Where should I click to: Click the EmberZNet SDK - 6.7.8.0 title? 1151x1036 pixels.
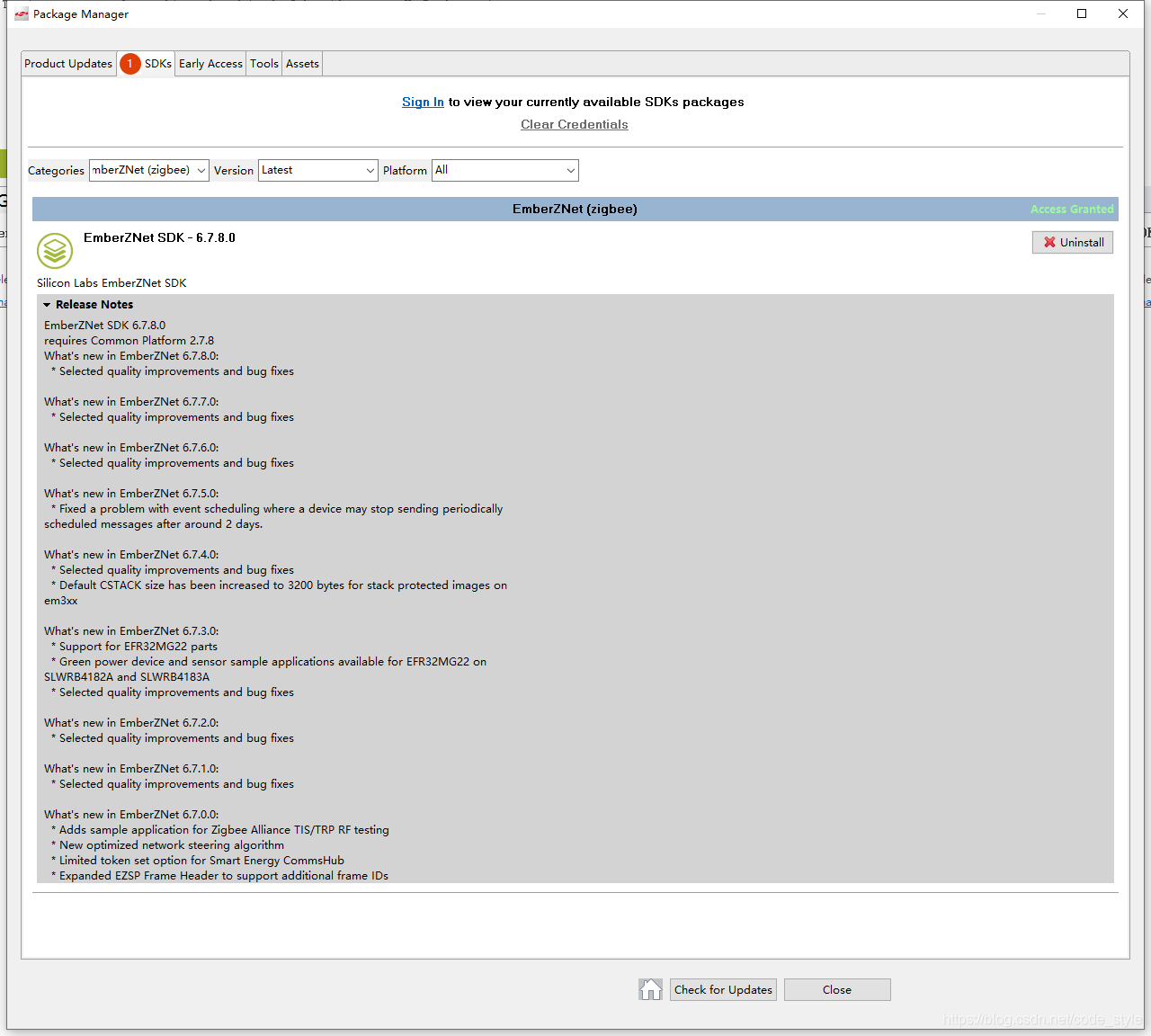pos(159,237)
